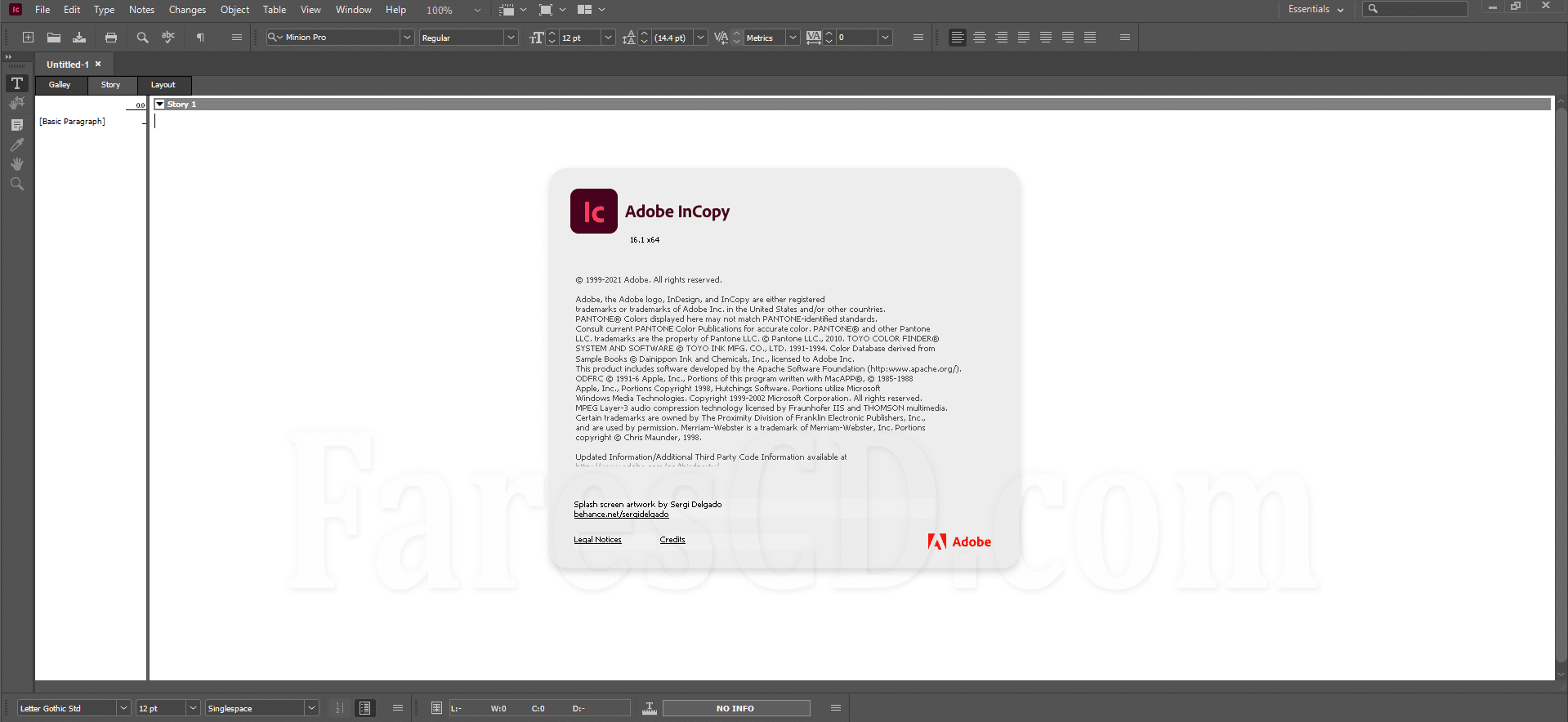Image resolution: width=1568 pixels, height=722 pixels.
Task: Open the Type menu
Action: (x=104, y=10)
